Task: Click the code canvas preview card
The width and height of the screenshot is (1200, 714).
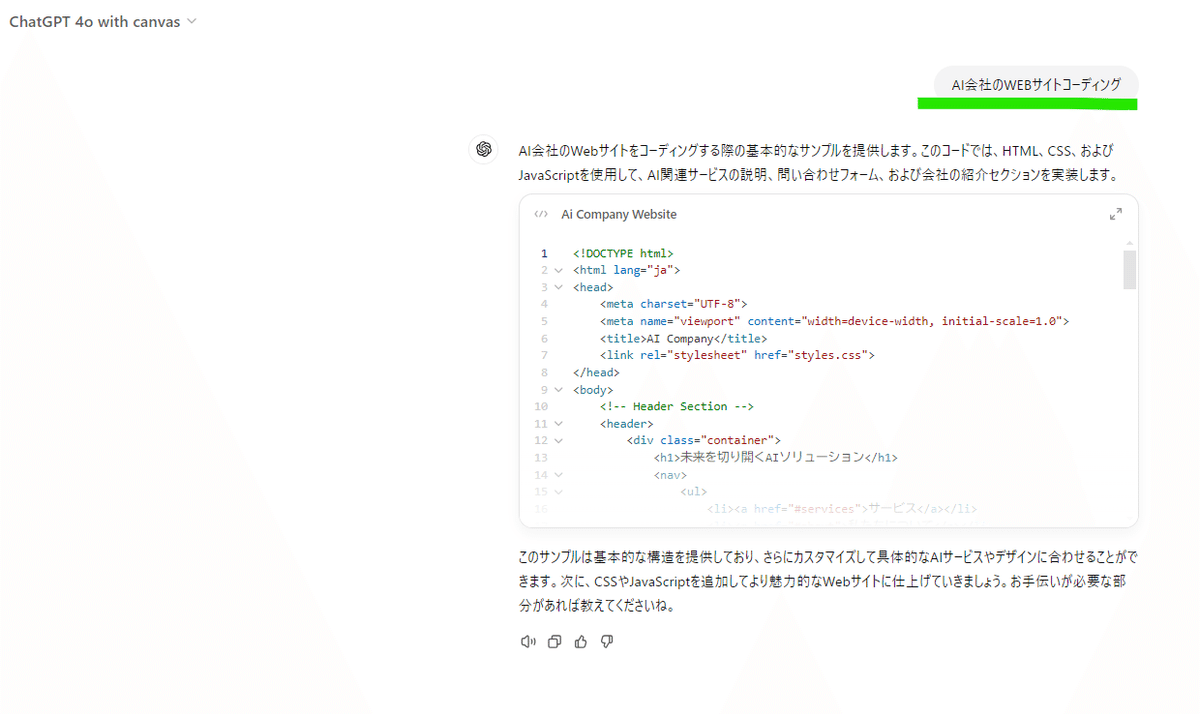Action: click(828, 380)
